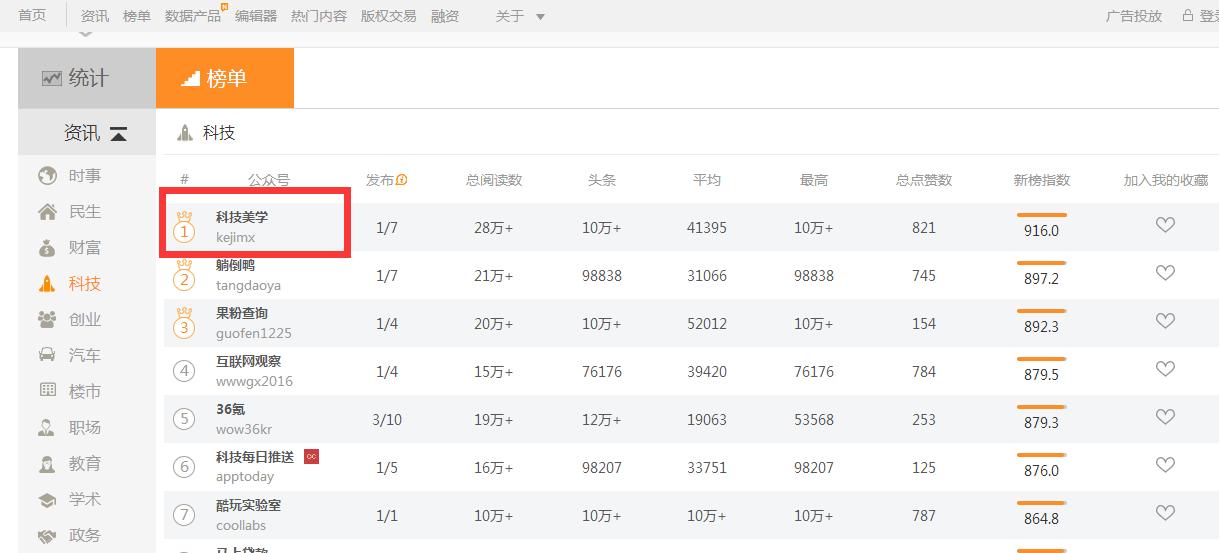The height and width of the screenshot is (553, 1219).
Task: Click 融资 in the navigation bar
Action: click(x=445, y=16)
